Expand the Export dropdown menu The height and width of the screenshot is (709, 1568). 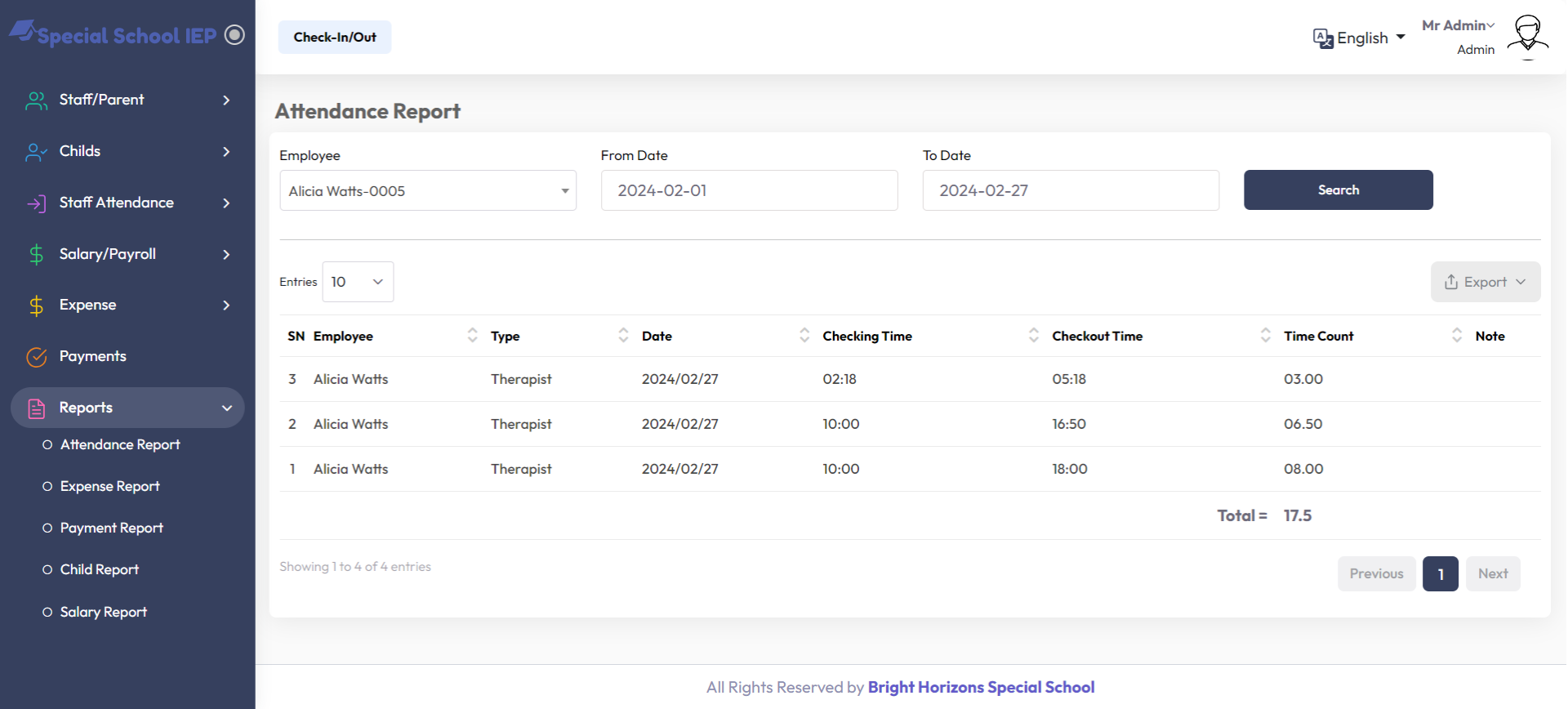tap(1485, 282)
